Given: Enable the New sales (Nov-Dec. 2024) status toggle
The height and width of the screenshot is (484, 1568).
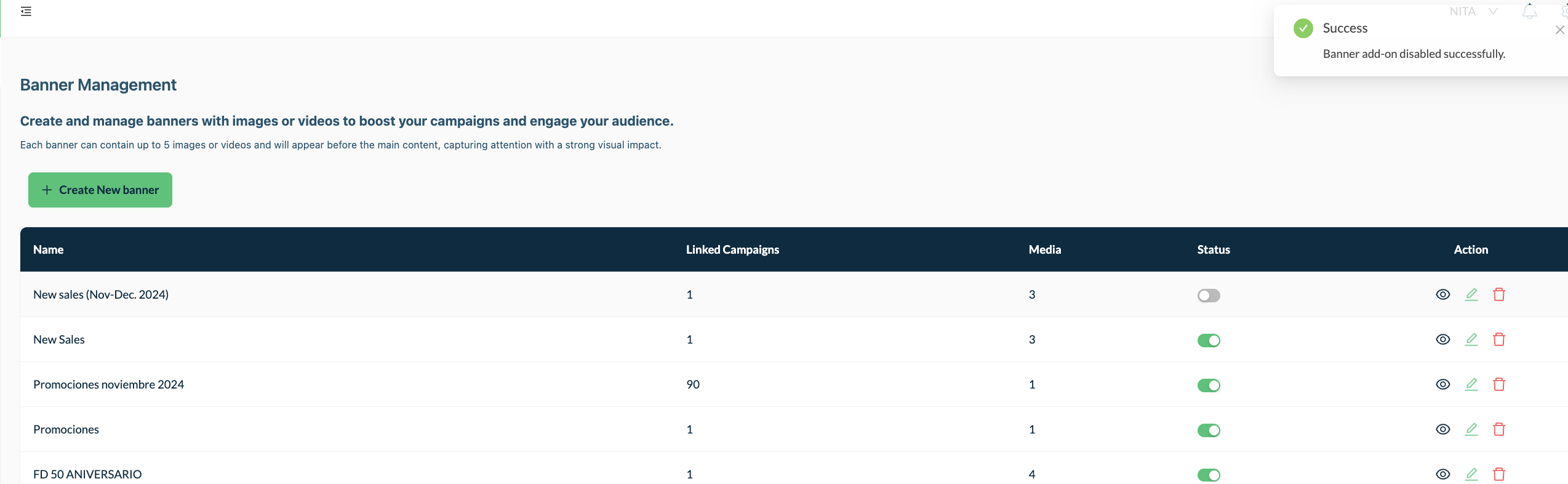Looking at the screenshot, I should 1209,296.
